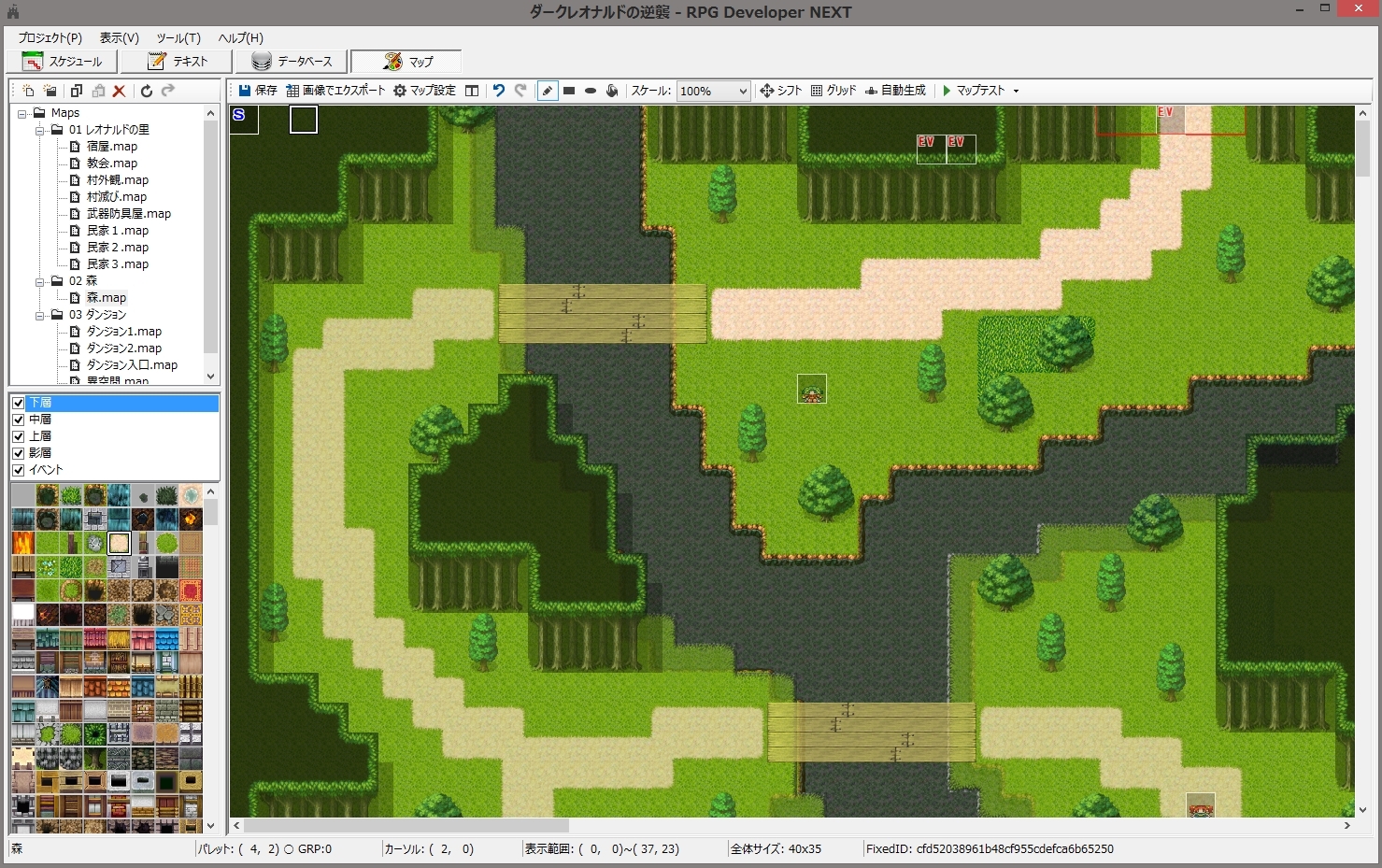Open the マップテスト dropdown arrow
This screenshot has height=868, width=1382.
(x=1014, y=91)
